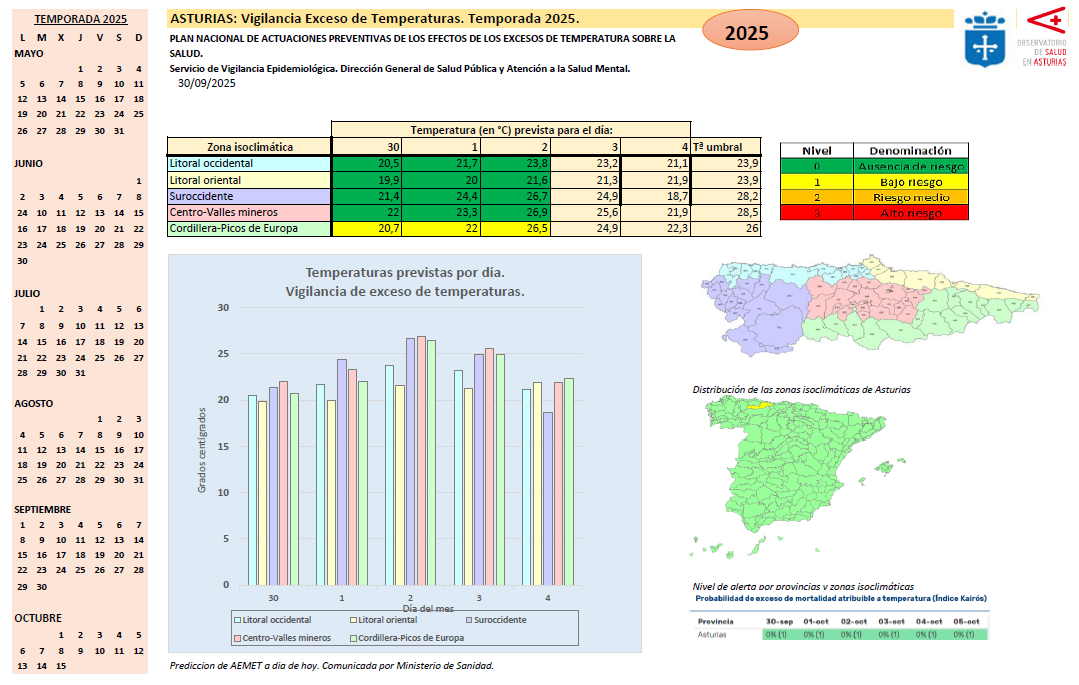
Task: Click the Centro-Valles mineros chart legend marker
Action: point(237,638)
